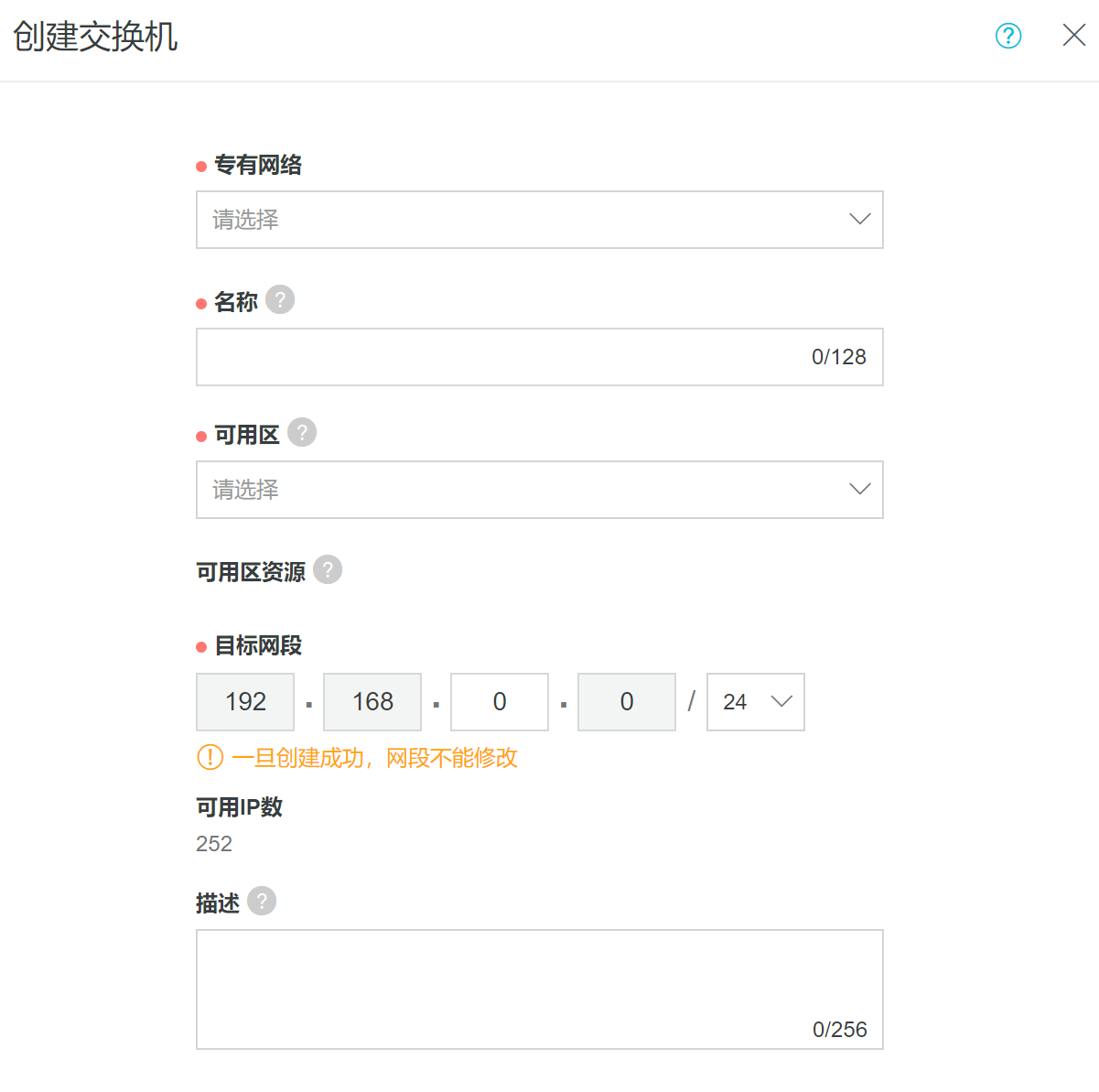Expand the subnet mask dropdown showing 24
This screenshot has width=1099, height=1092.
[x=755, y=702]
